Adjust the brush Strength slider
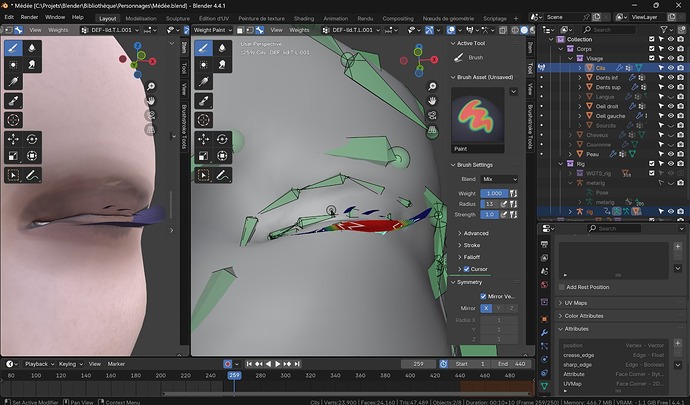690x405 pixels. 489,214
